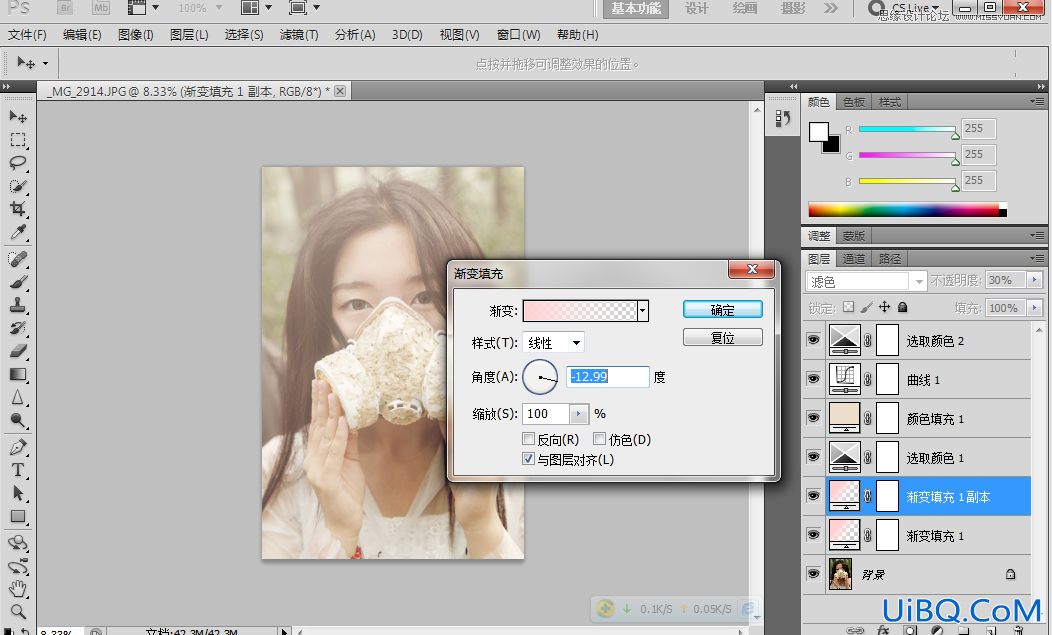
Task: Hide the 选取颜色 1 layer
Action: (813, 457)
